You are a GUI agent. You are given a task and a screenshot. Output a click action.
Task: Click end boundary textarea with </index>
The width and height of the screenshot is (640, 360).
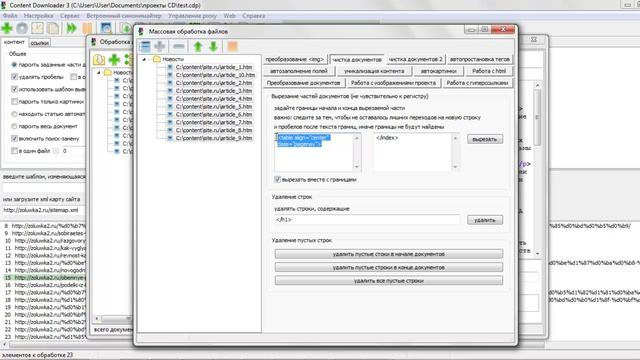point(413,152)
